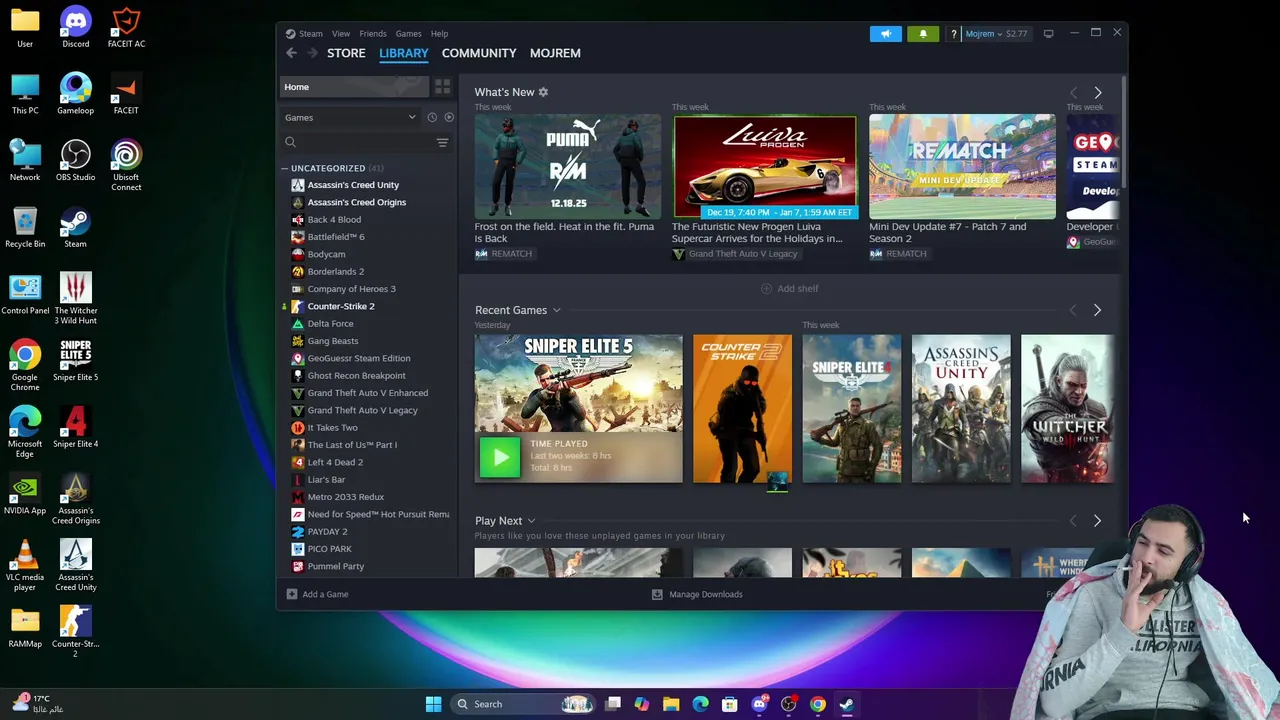Collapse the UNCATEGORIZED category
The image size is (1280, 720).
(285, 168)
